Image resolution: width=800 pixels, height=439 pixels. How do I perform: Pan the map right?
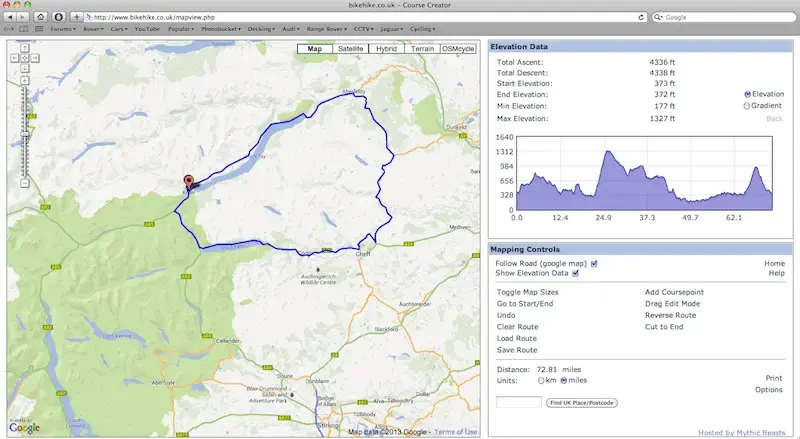[35, 58]
